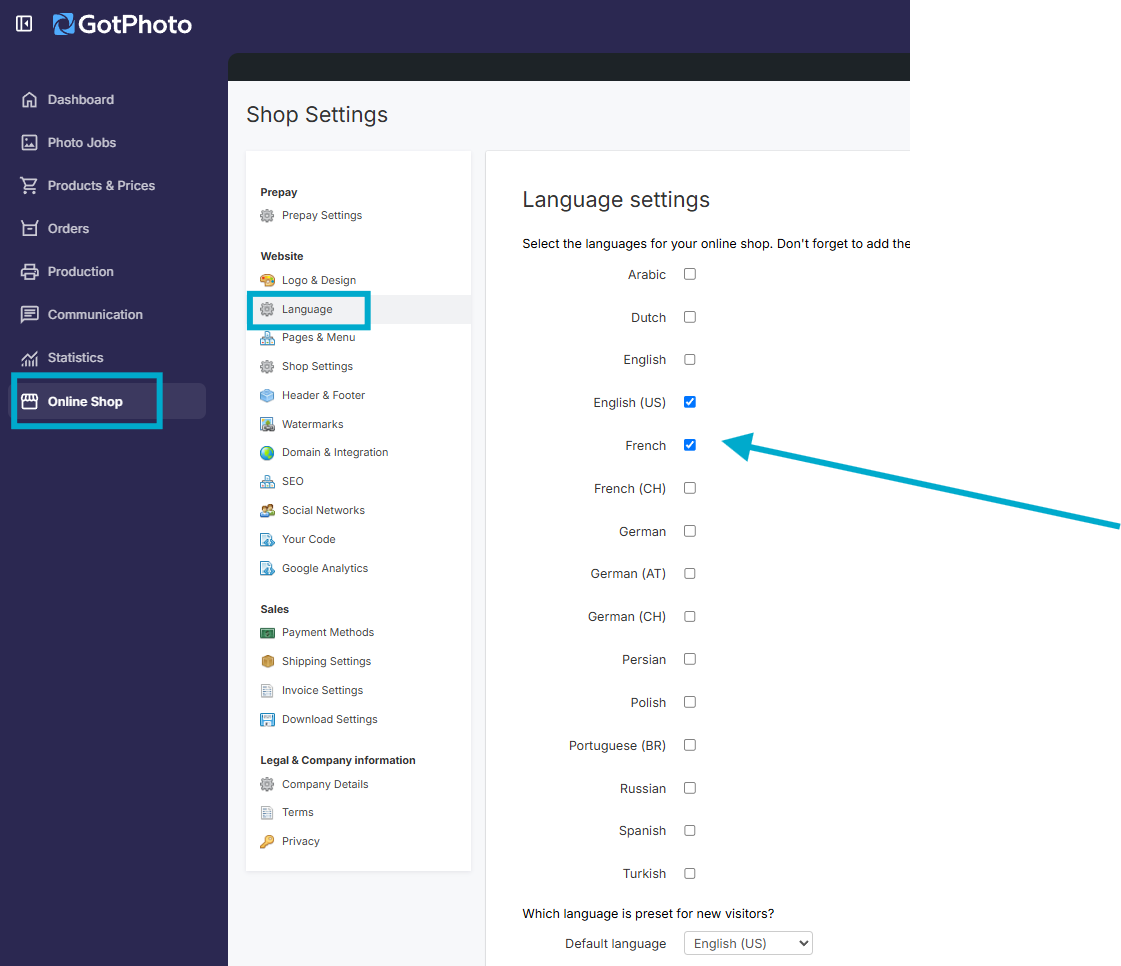The width and height of the screenshot is (1121, 966).
Task: Open Communication in the sidebar
Action: [x=95, y=315]
